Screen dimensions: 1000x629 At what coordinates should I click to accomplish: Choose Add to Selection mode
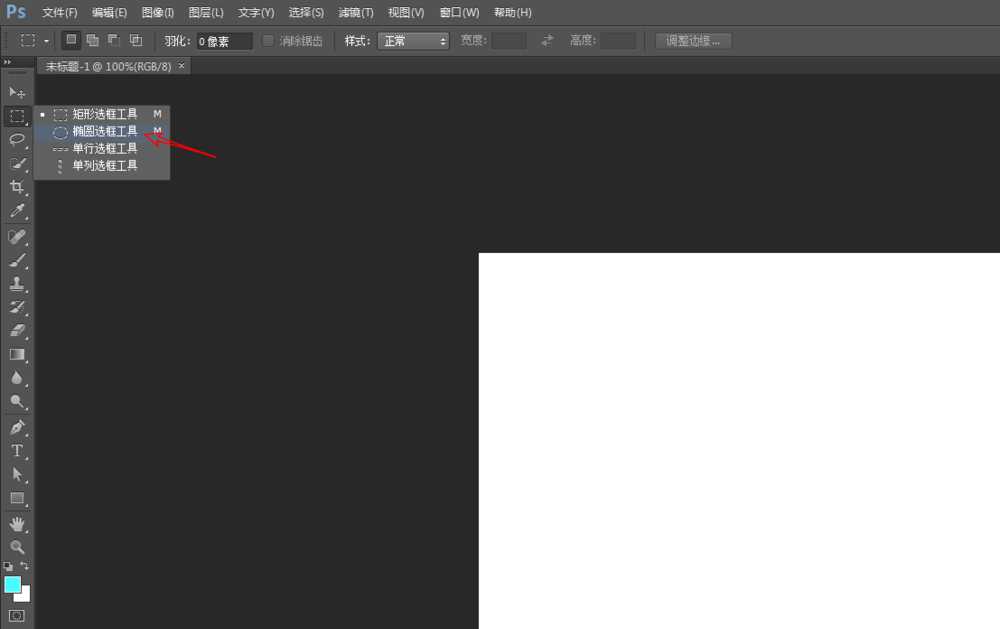coord(92,40)
